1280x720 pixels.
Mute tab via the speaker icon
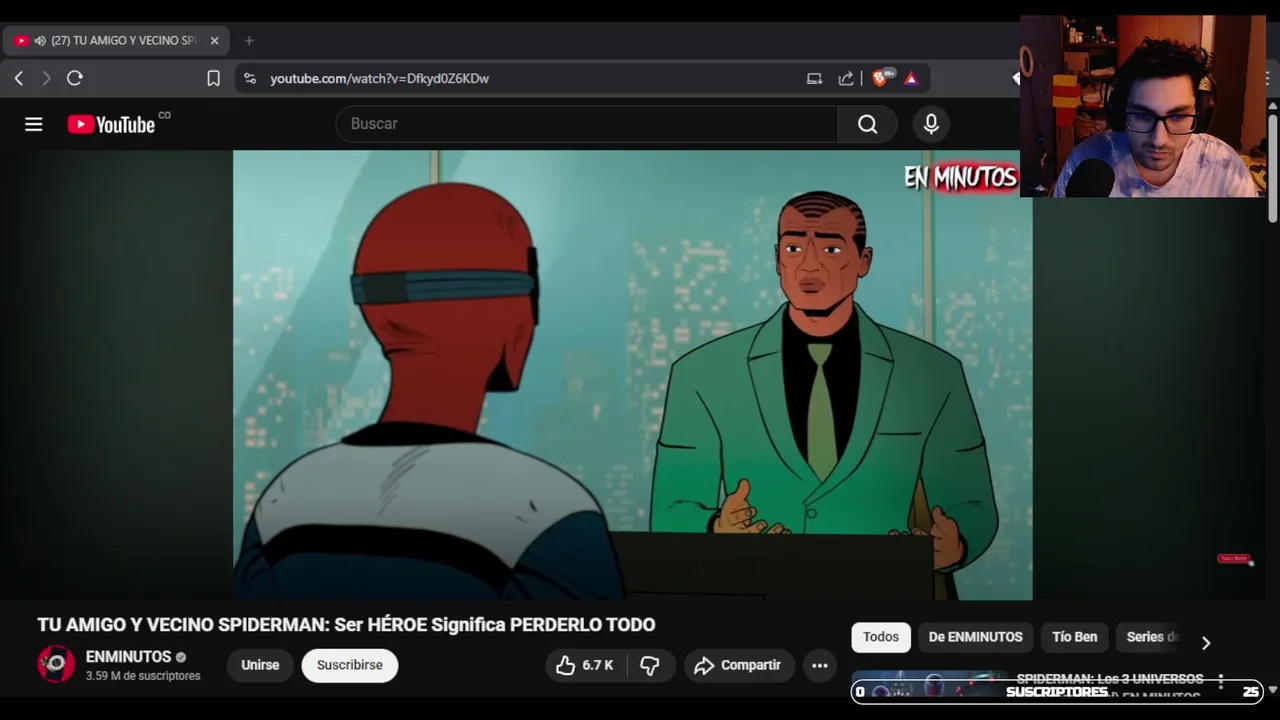point(40,41)
